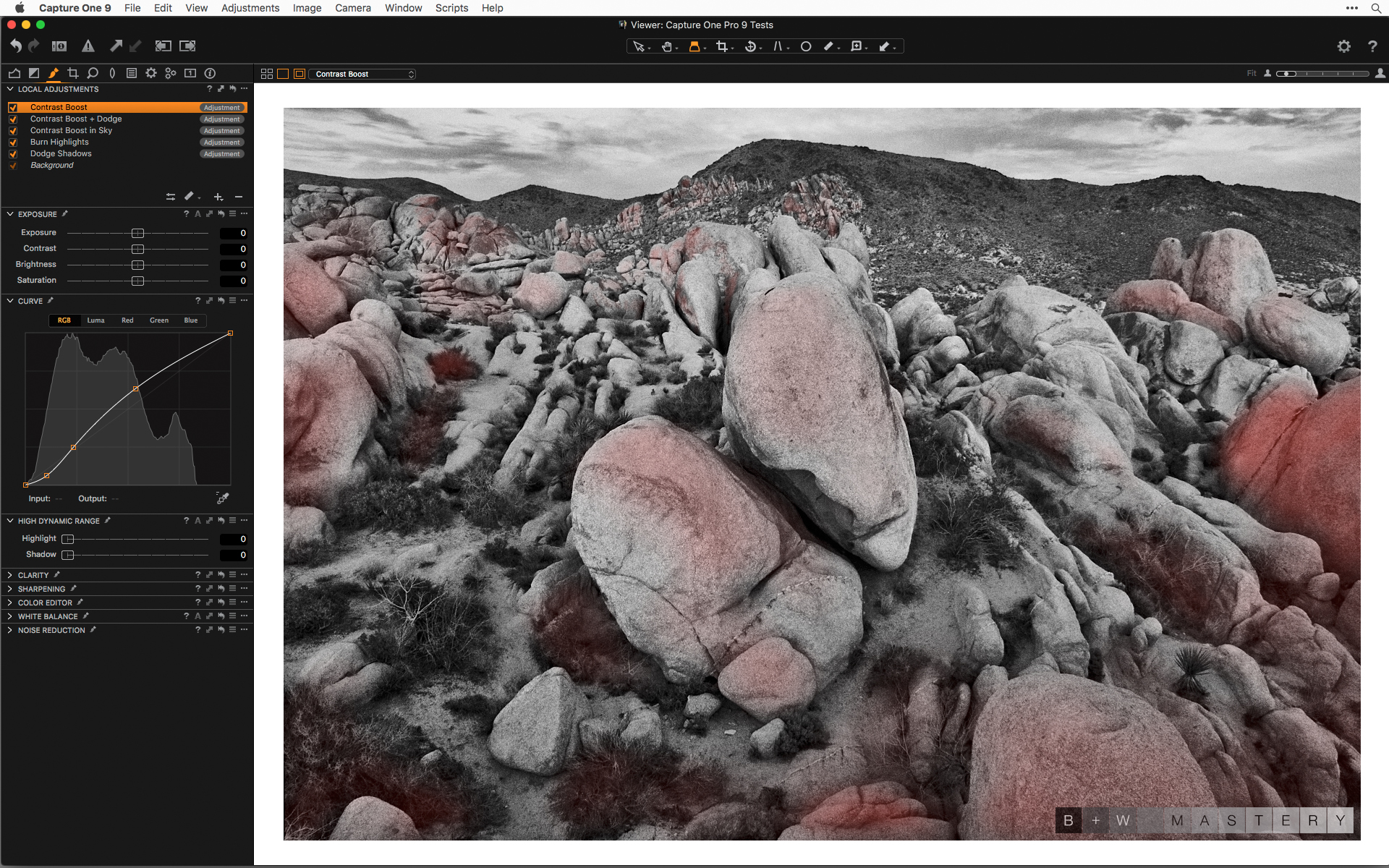Screen dimensions: 1389x868
Task: Open the Contrast Boost layer dropdown
Action: (362, 74)
